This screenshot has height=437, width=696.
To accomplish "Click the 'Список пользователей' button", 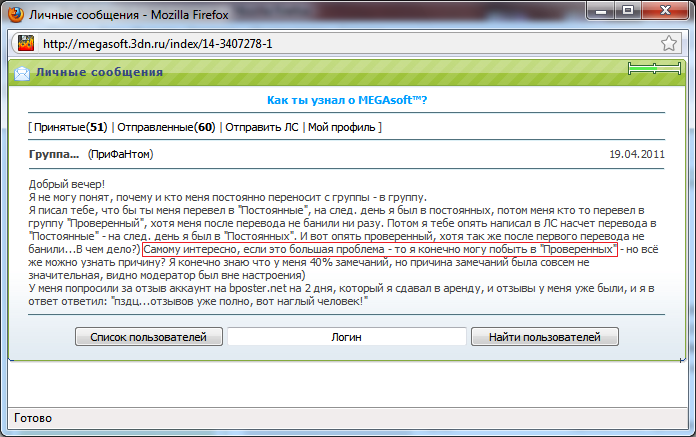I will [149, 337].
